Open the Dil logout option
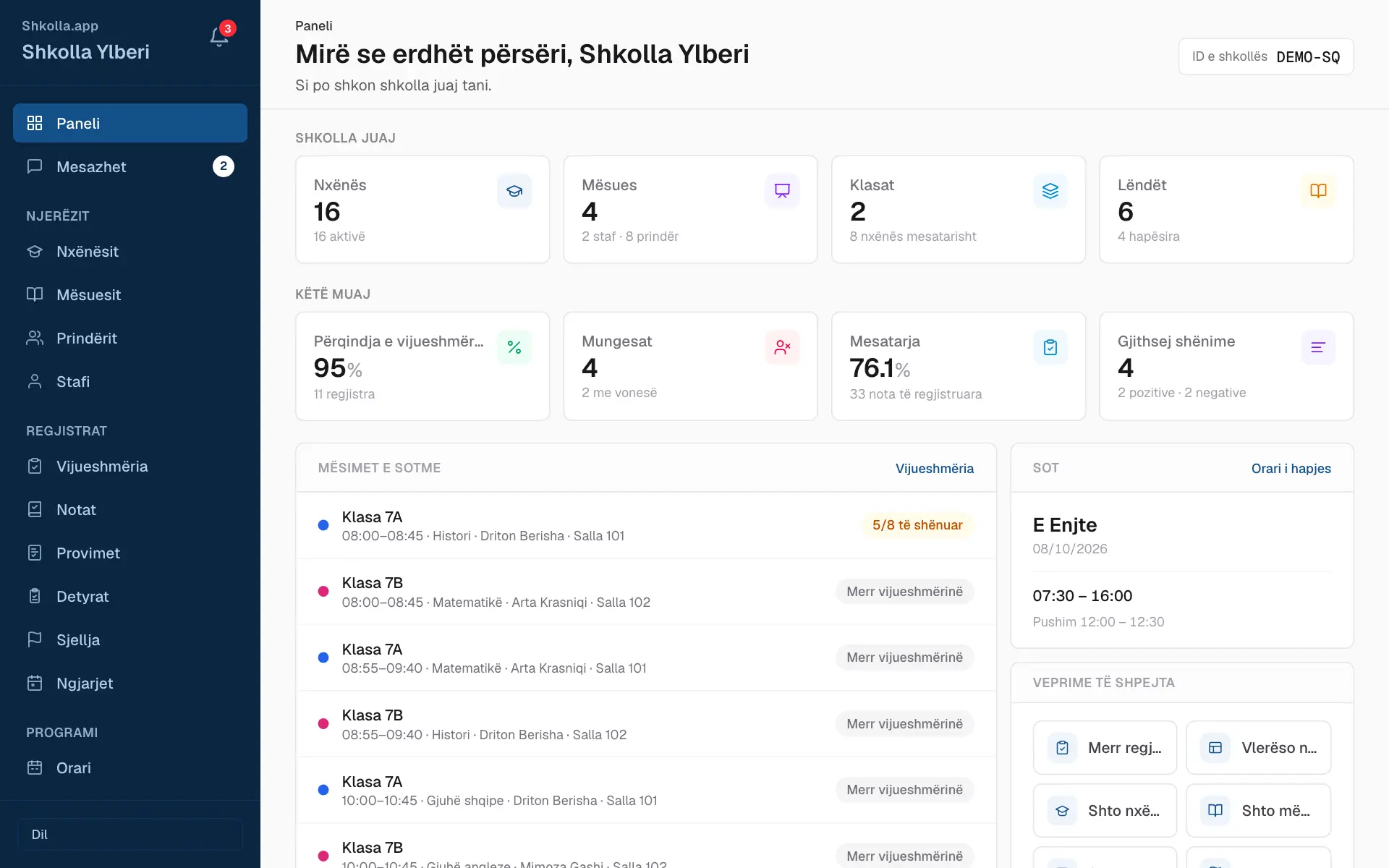The height and width of the screenshot is (868, 1389). coord(130,834)
